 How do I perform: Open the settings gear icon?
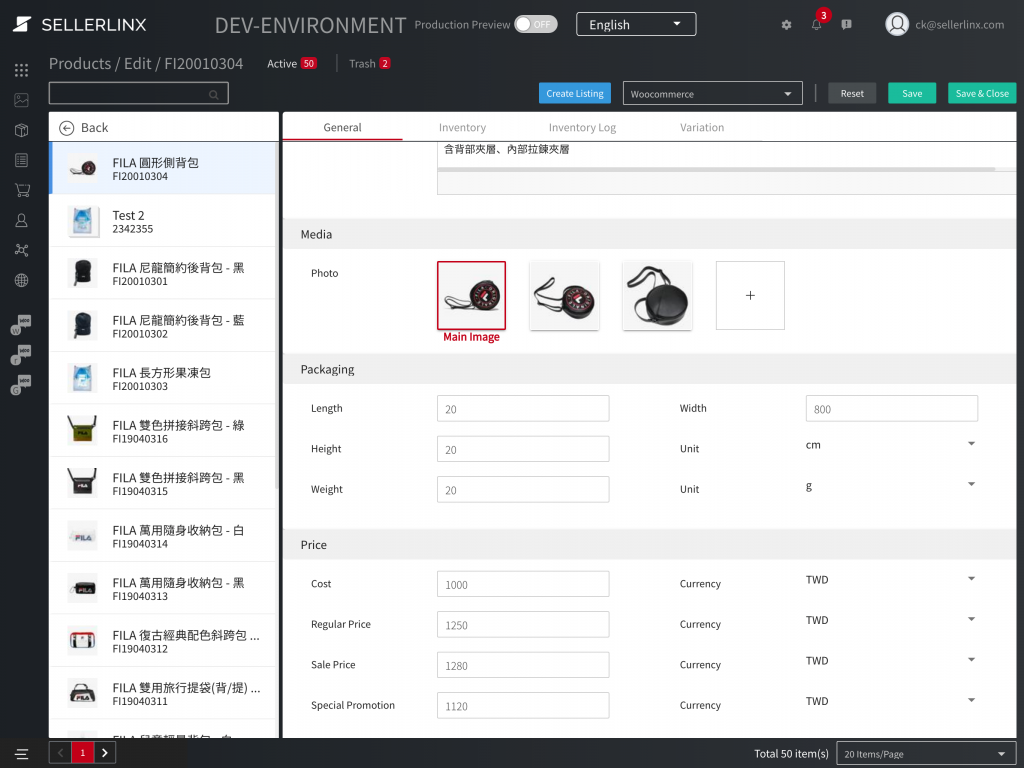coord(786,25)
